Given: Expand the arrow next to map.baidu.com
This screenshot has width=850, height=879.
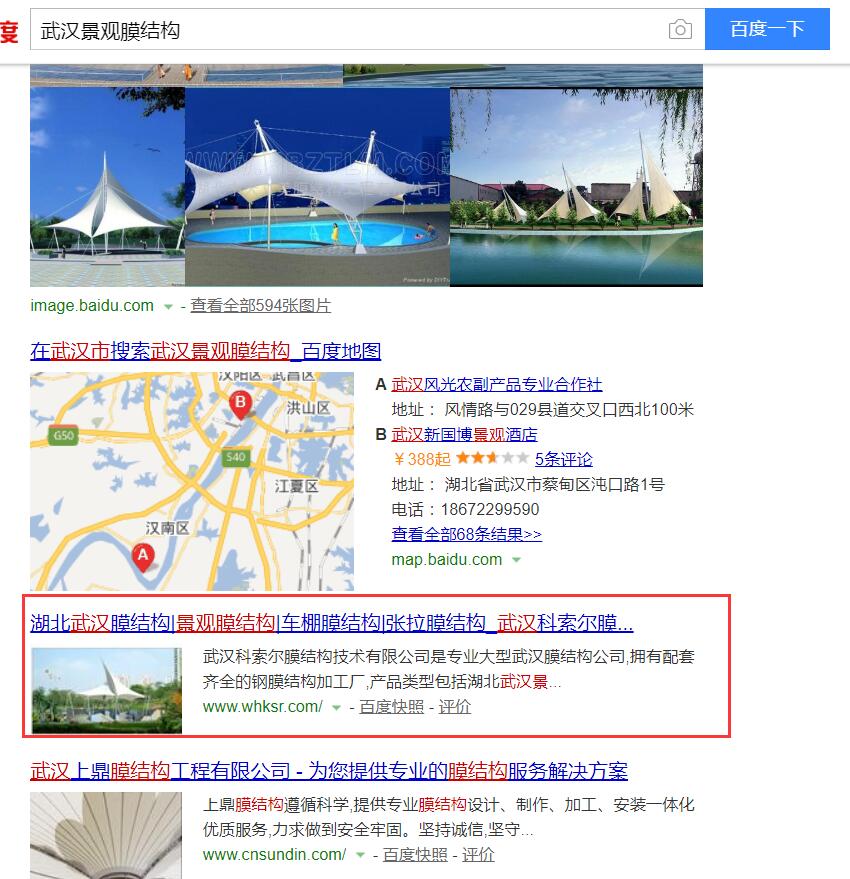Looking at the screenshot, I should click(516, 559).
